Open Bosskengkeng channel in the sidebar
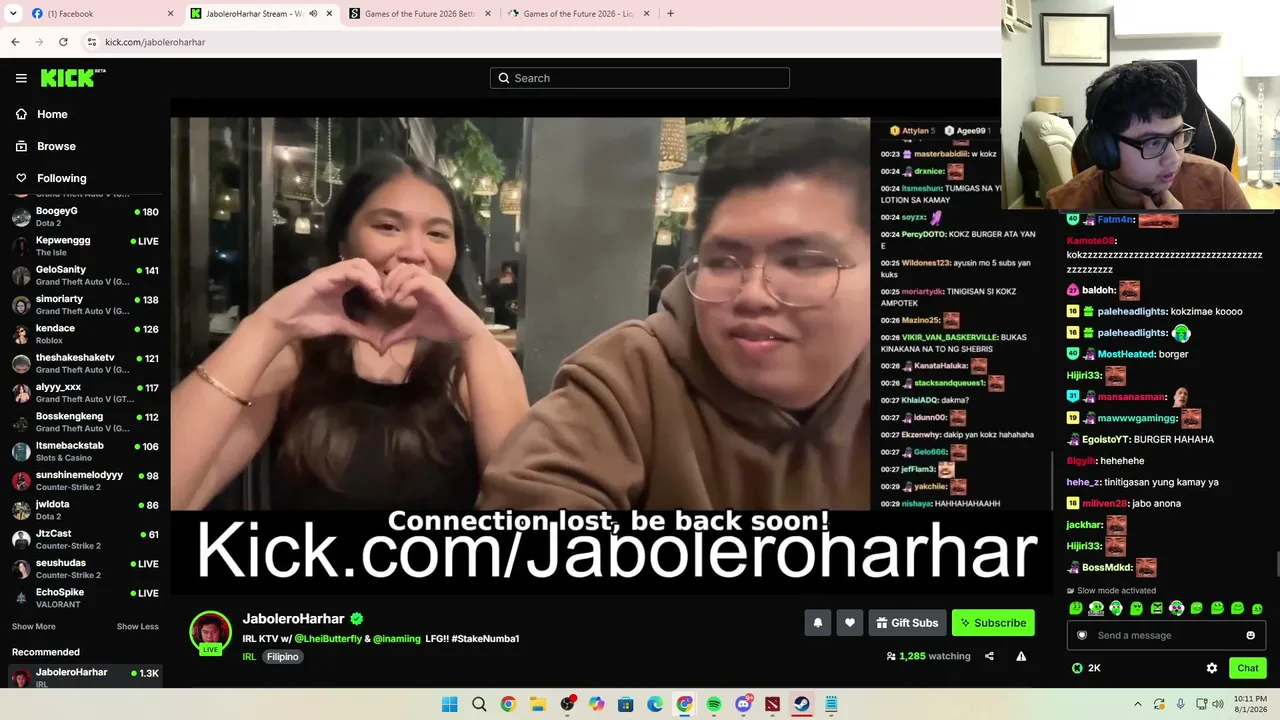 (85, 422)
